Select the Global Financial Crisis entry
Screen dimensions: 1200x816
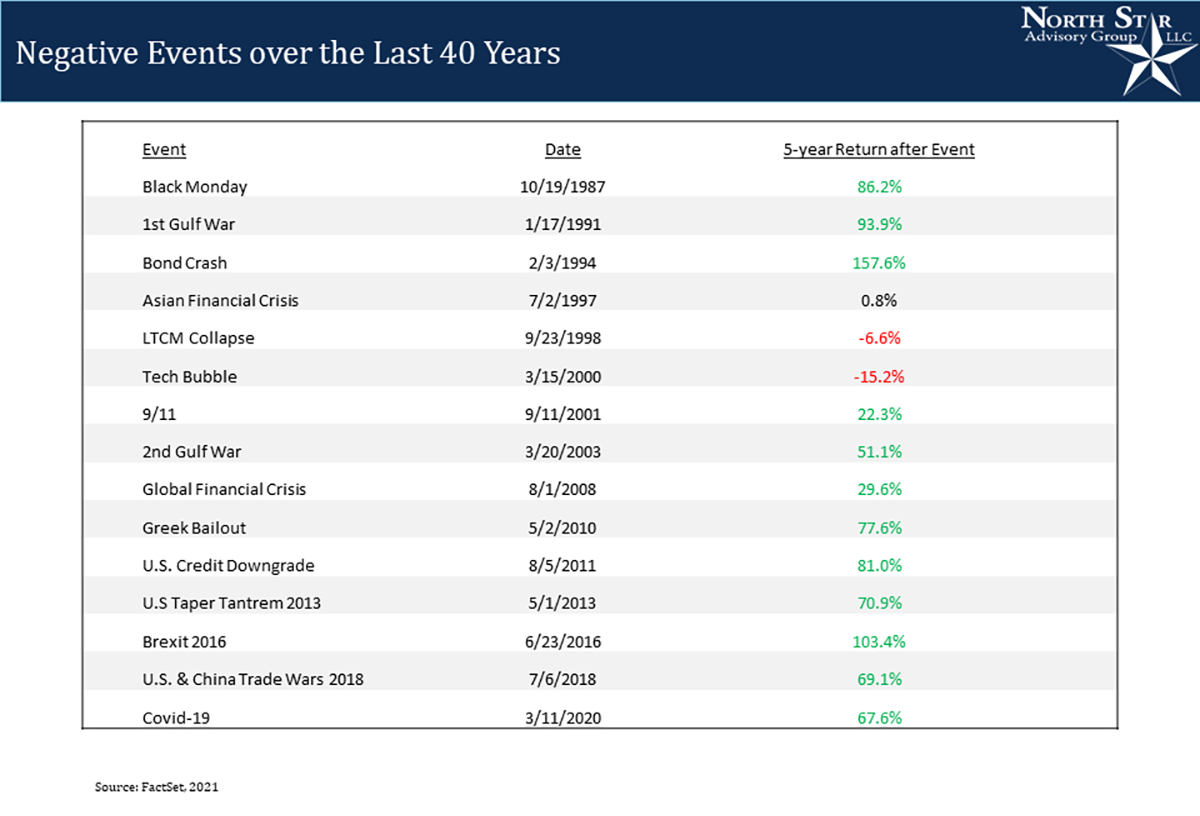[224, 489]
